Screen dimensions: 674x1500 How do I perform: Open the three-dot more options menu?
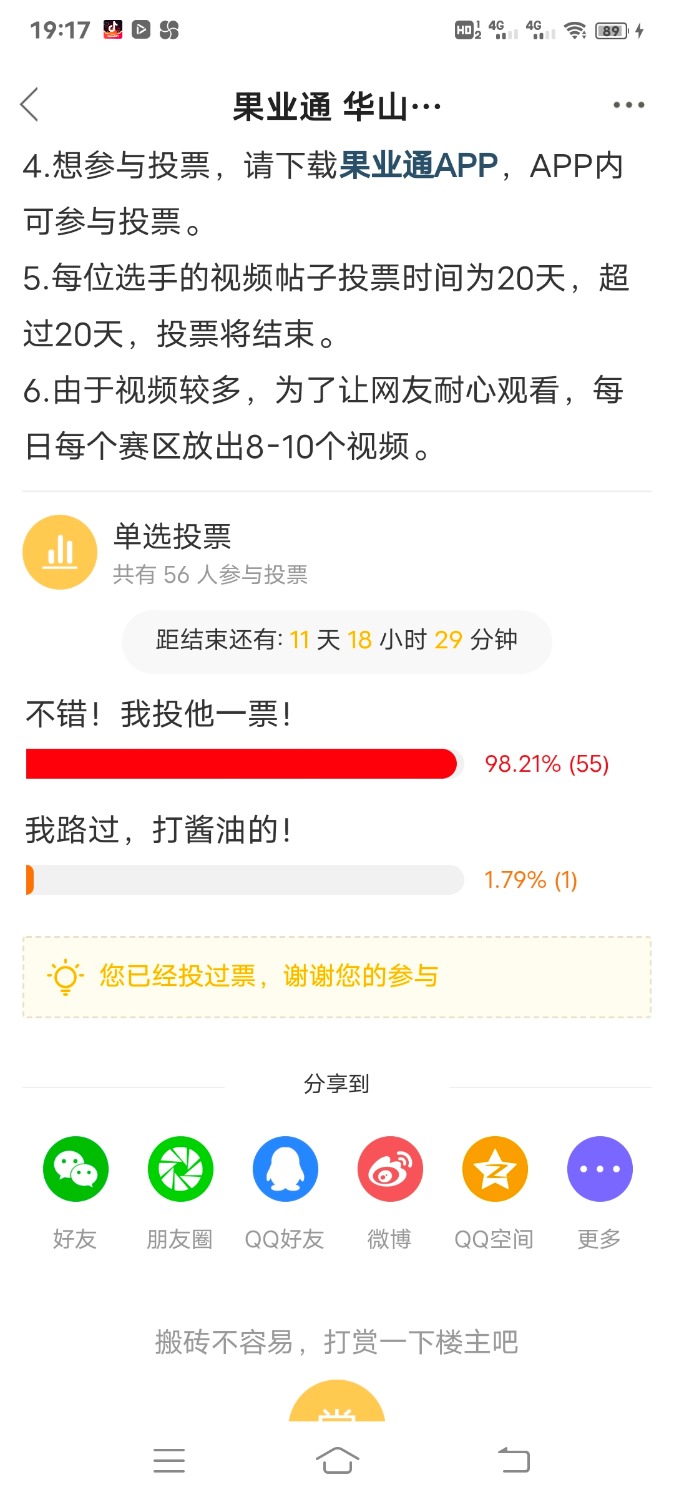click(629, 105)
